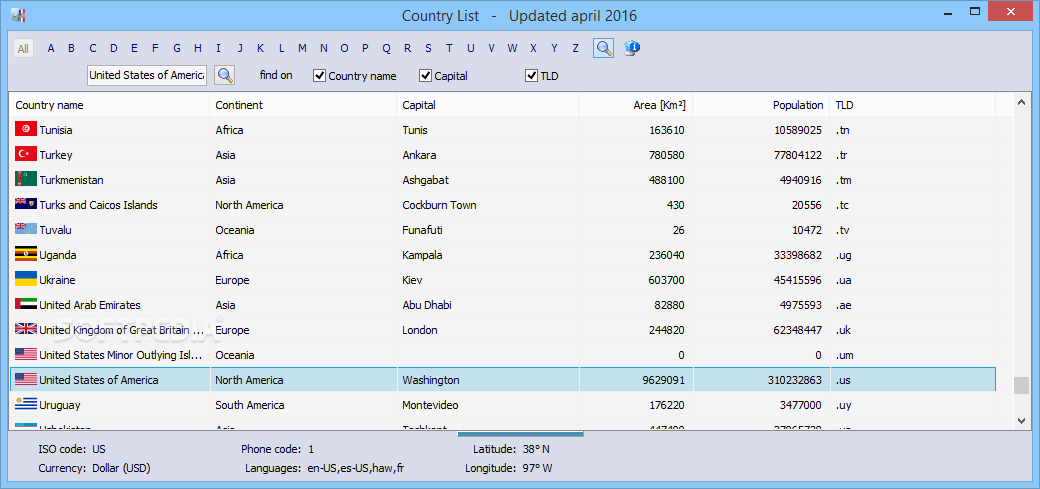Image resolution: width=1040 pixels, height=489 pixels.
Task: Click the United States of America flag
Action: click(x=25, y=380)
